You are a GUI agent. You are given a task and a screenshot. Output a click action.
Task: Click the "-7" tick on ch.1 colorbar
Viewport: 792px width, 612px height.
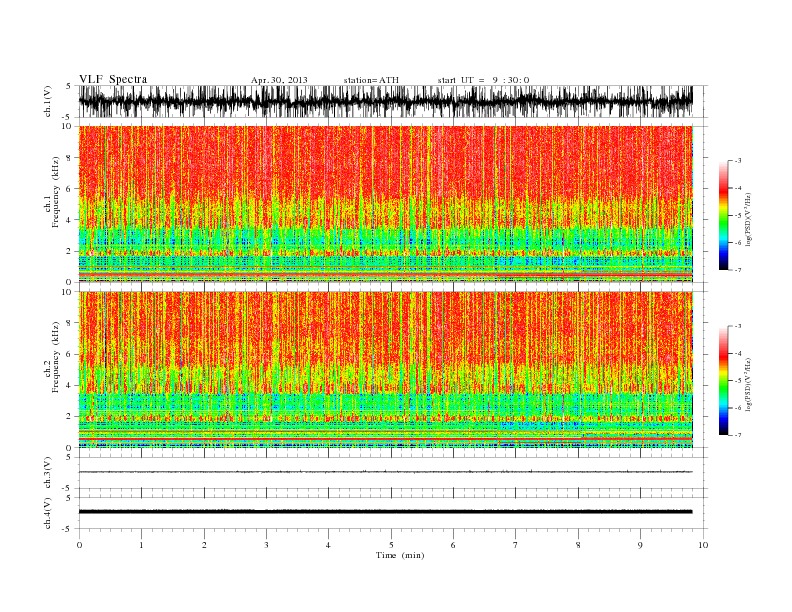(737, 270)
